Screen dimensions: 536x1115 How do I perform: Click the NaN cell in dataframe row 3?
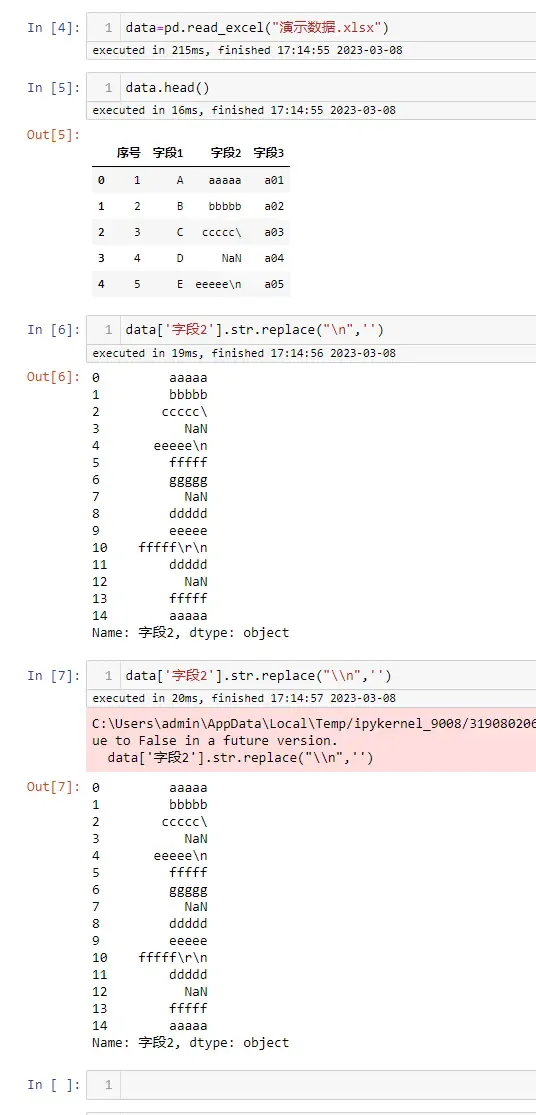point(232,258)
